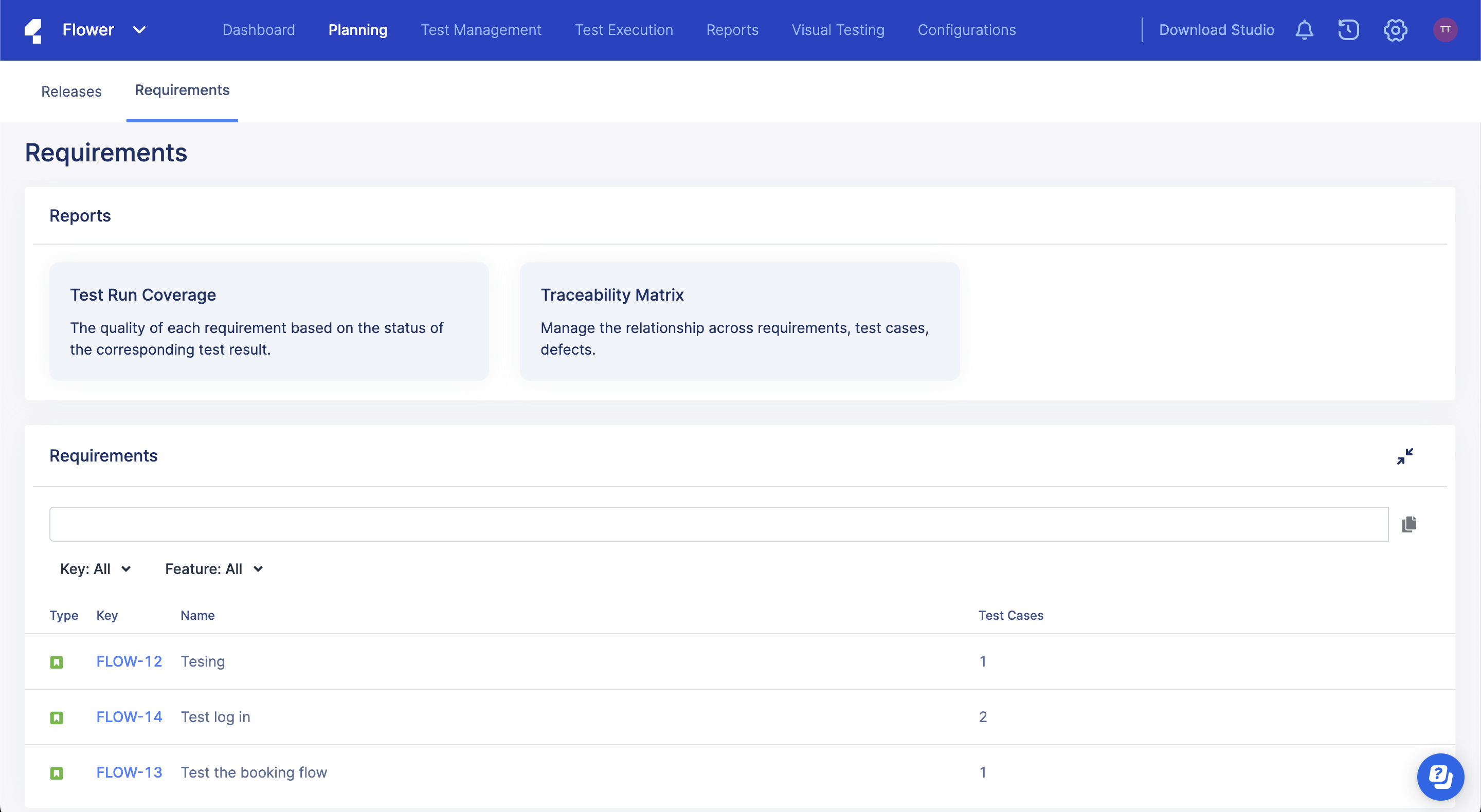Expand the Flower project dropdown
Screen dimensions: 1481x812
(139, 30)
